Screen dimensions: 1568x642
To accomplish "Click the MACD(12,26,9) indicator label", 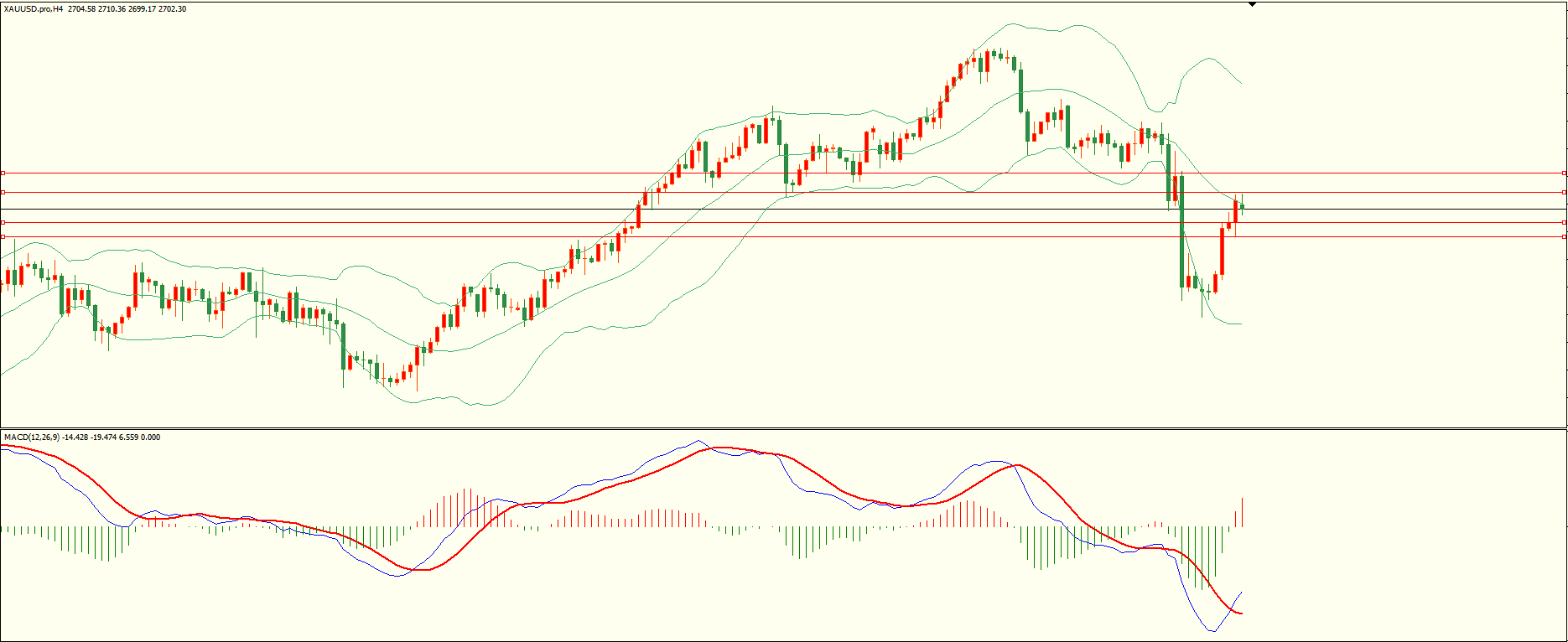I will coord(32,437).
